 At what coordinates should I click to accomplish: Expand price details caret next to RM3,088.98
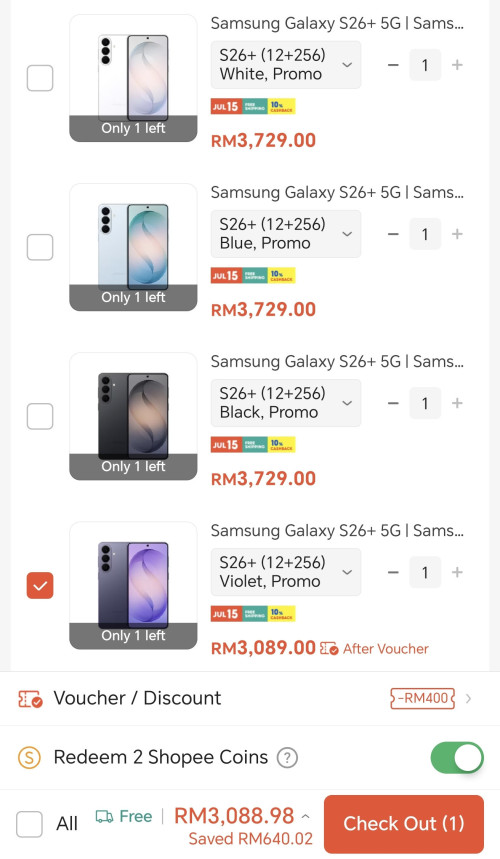(x=306, y=817)
